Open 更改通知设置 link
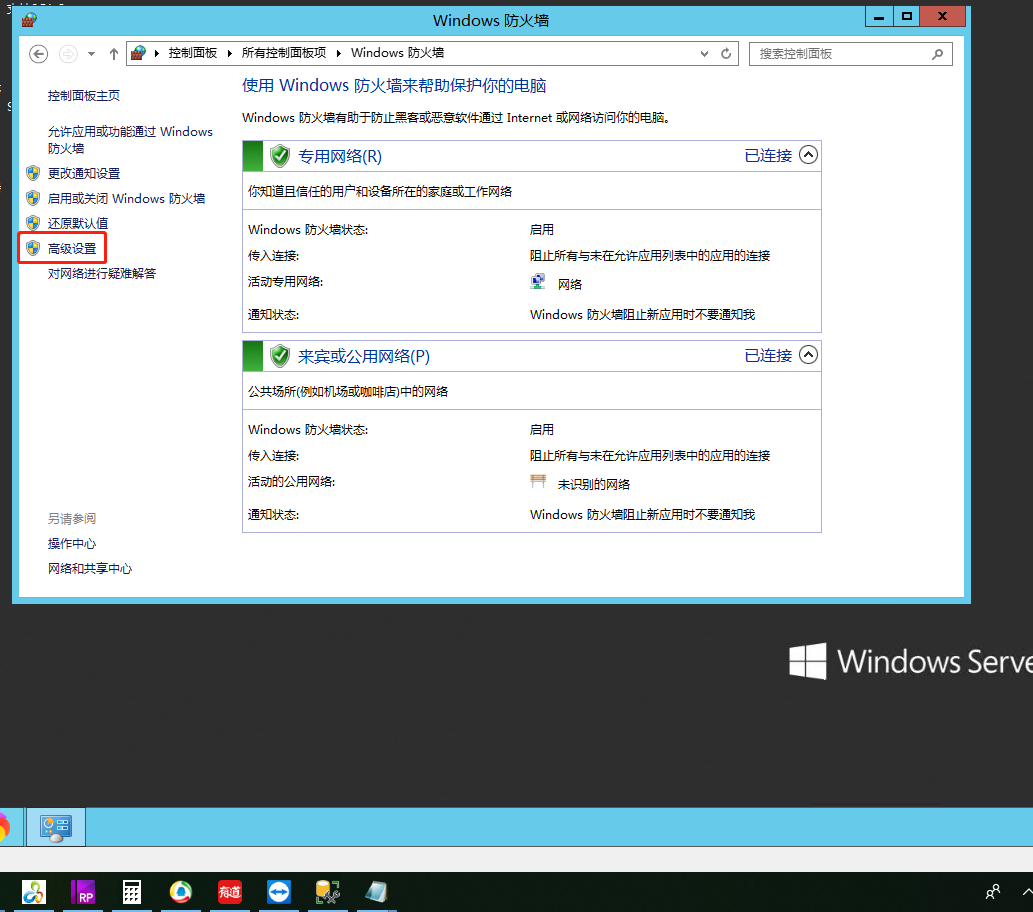This screenshot has width=1033, height=912. [x=84, y=173]
